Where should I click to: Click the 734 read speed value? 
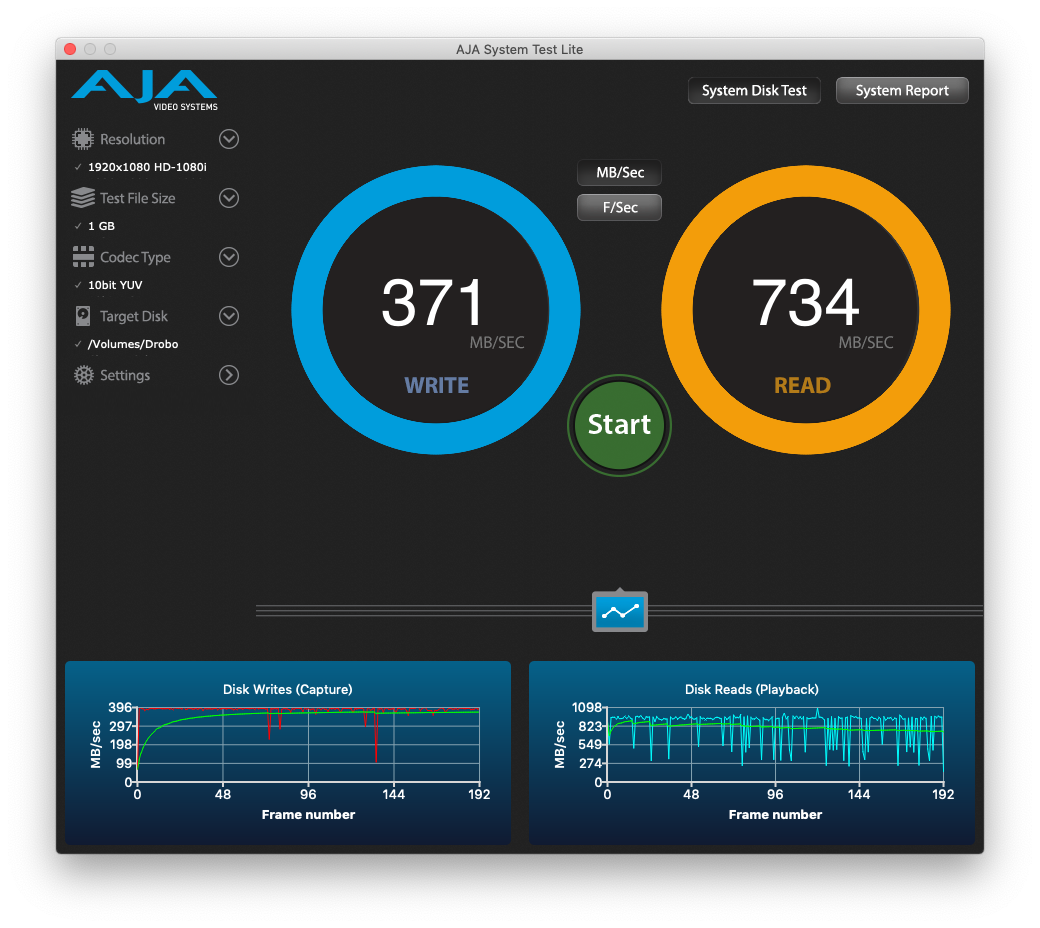(805, 303)
